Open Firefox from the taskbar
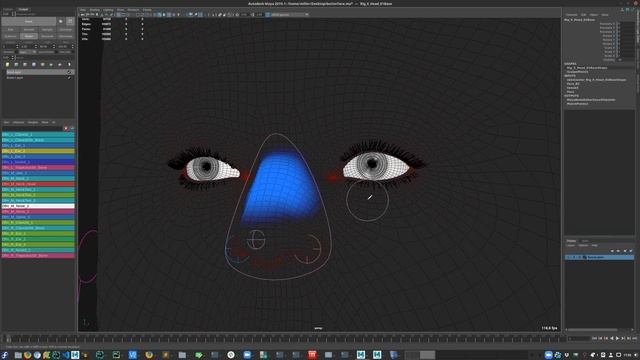The image size is (640, 360). click(x=27, y=355)
